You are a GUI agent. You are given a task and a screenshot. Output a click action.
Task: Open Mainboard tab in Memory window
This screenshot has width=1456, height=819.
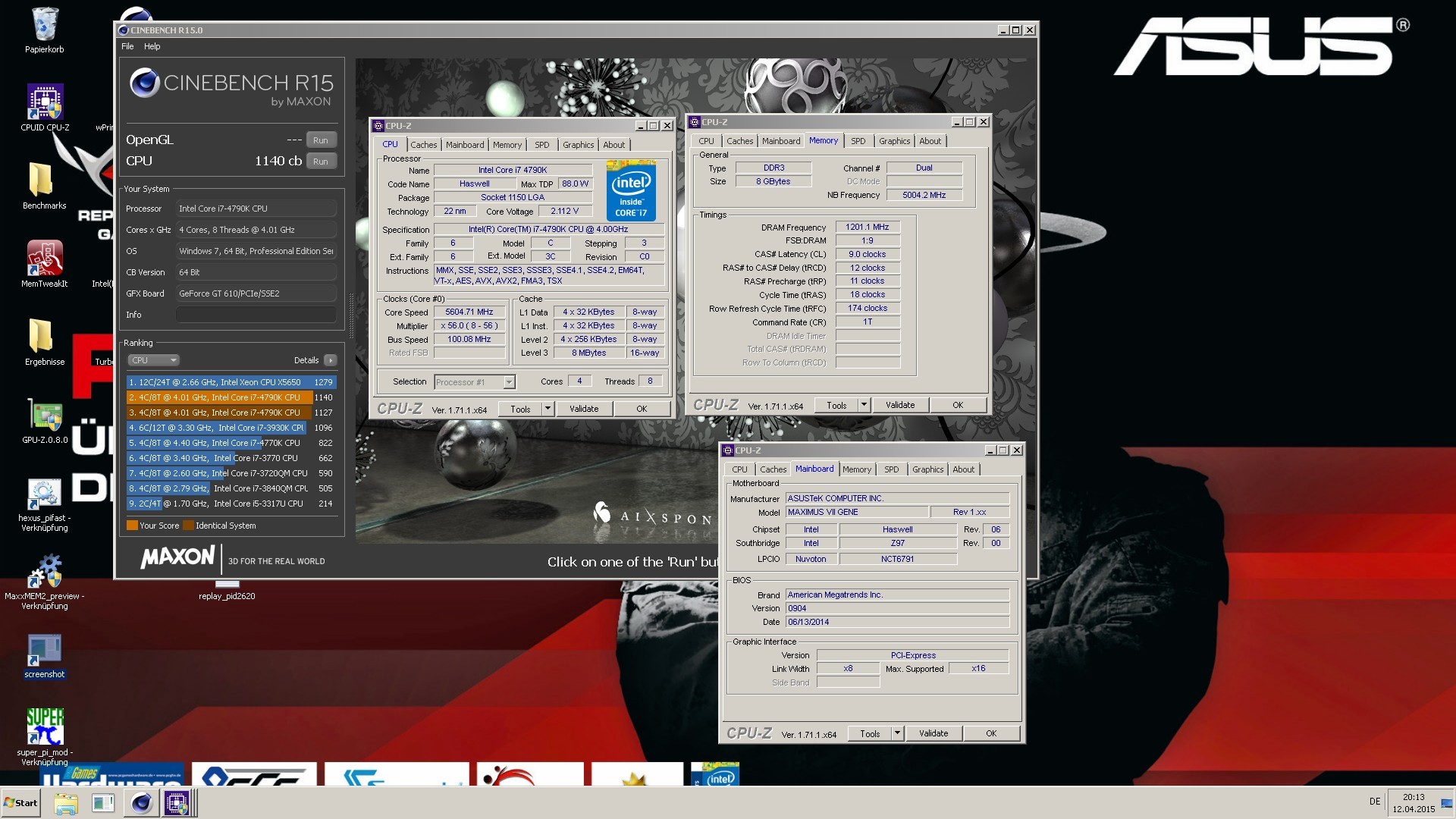pyautogui.click(x=781, y=141)
